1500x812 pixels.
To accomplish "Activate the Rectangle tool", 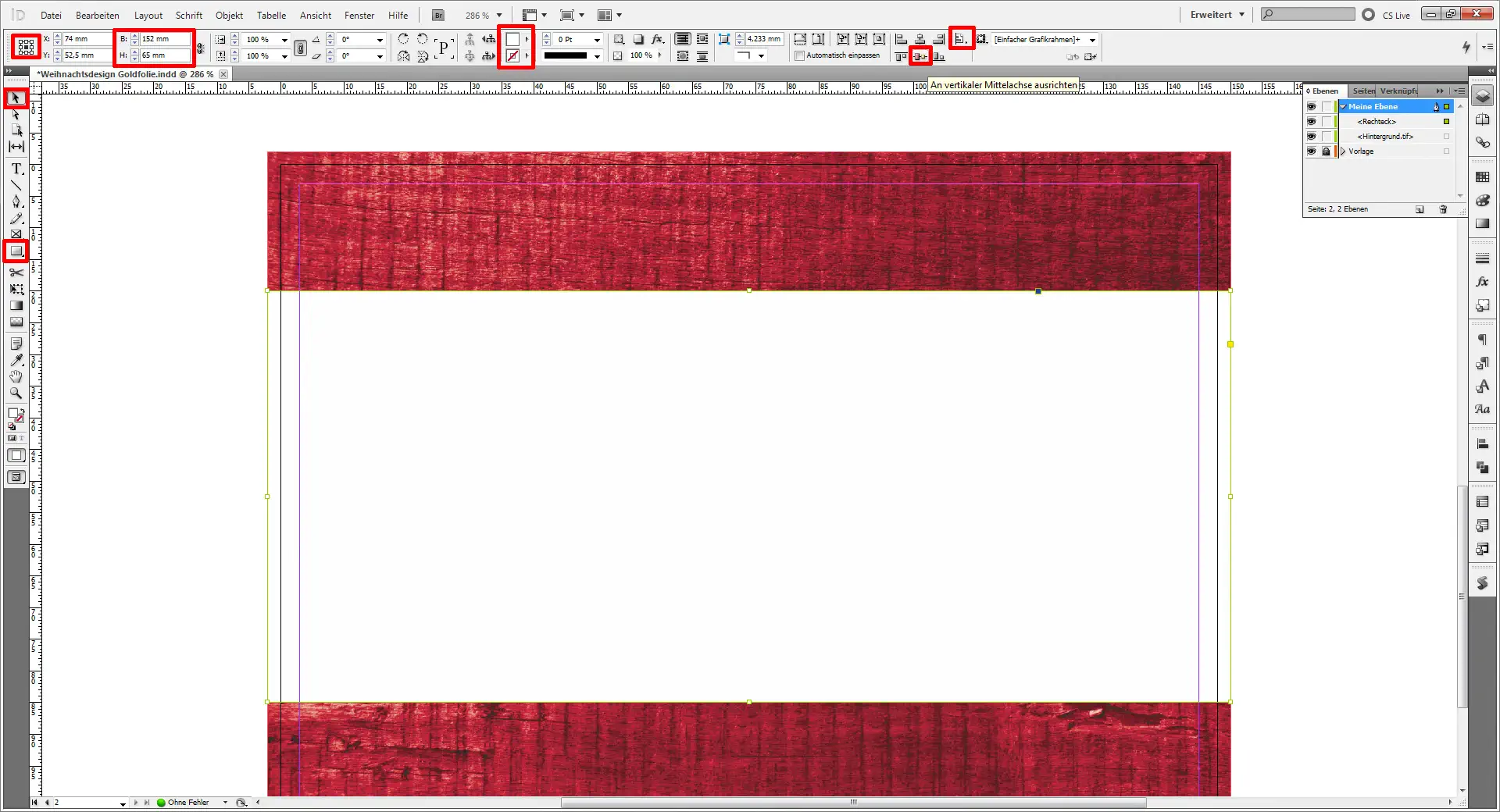I will [x=16, y=251].
